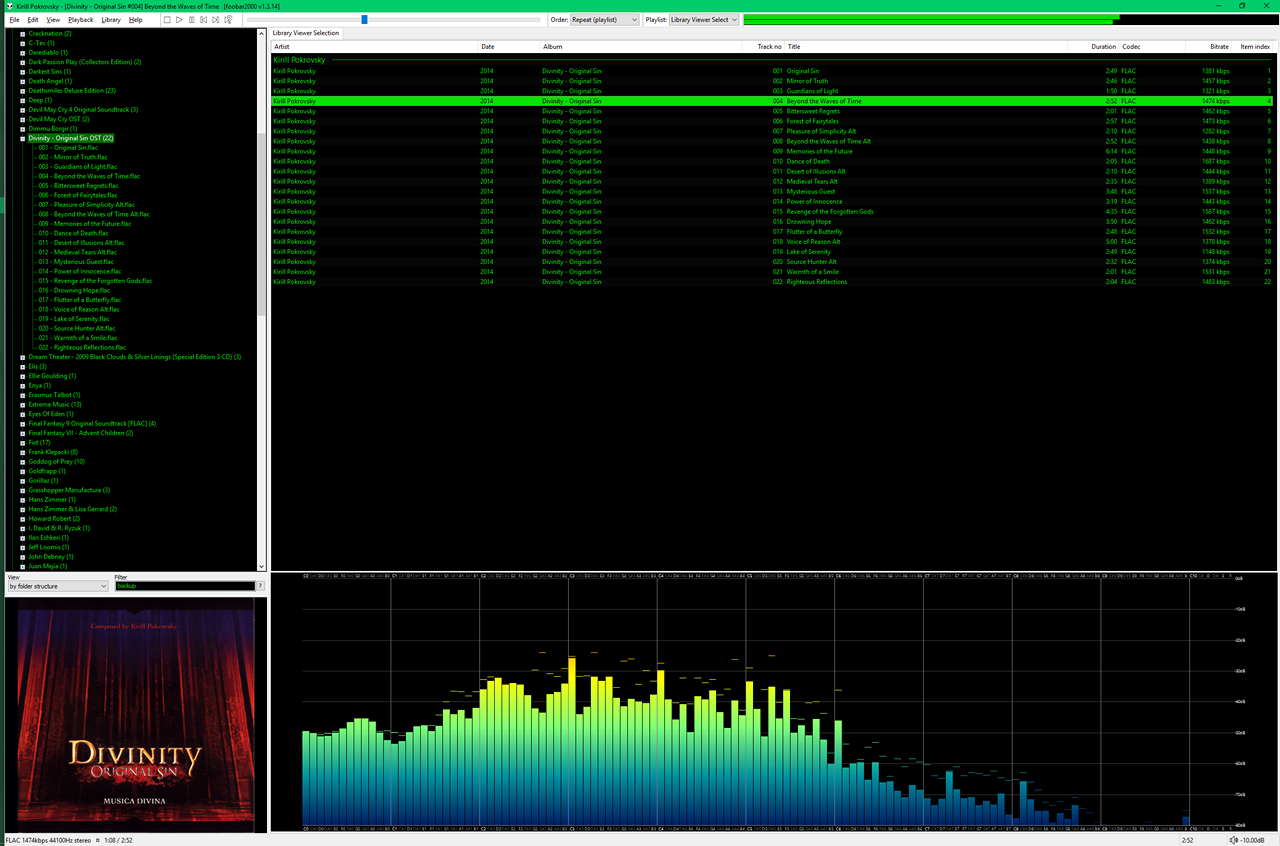
Task: Select playlist track 'Mirror of Truth'
Action: [771, 81]
